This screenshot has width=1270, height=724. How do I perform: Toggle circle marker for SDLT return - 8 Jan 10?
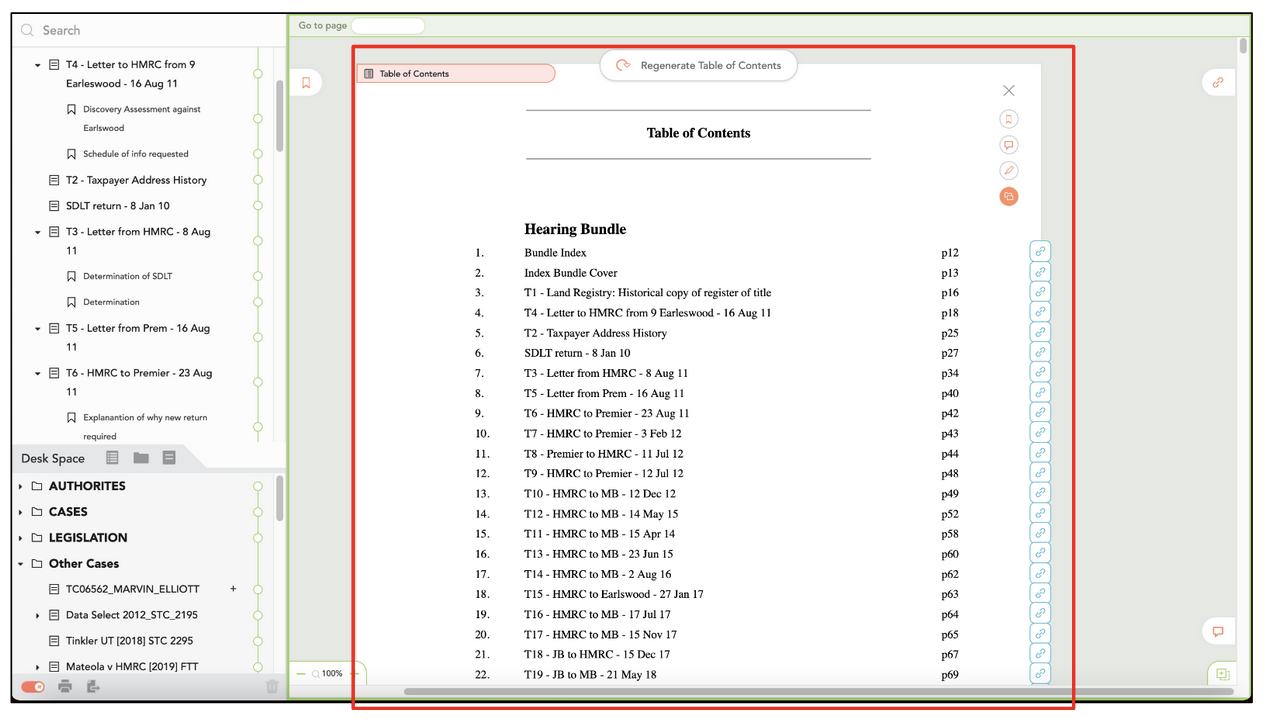click(x=258, y=206)
